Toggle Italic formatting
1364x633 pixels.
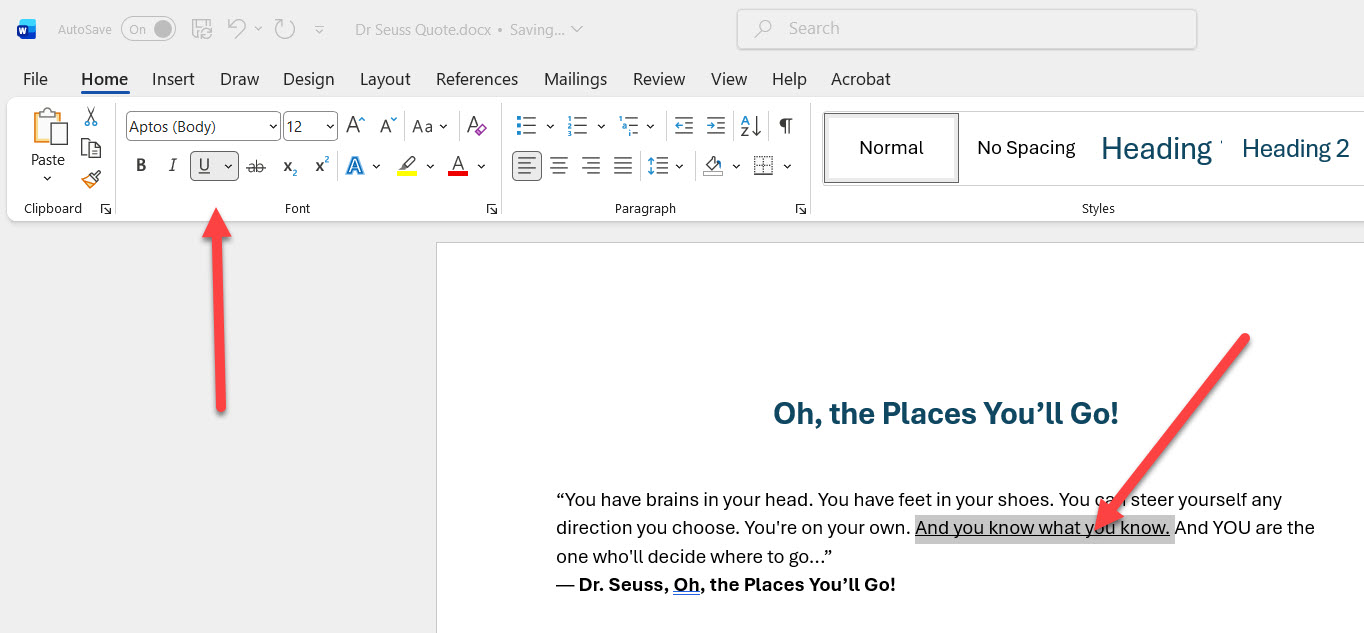[172, 166]
